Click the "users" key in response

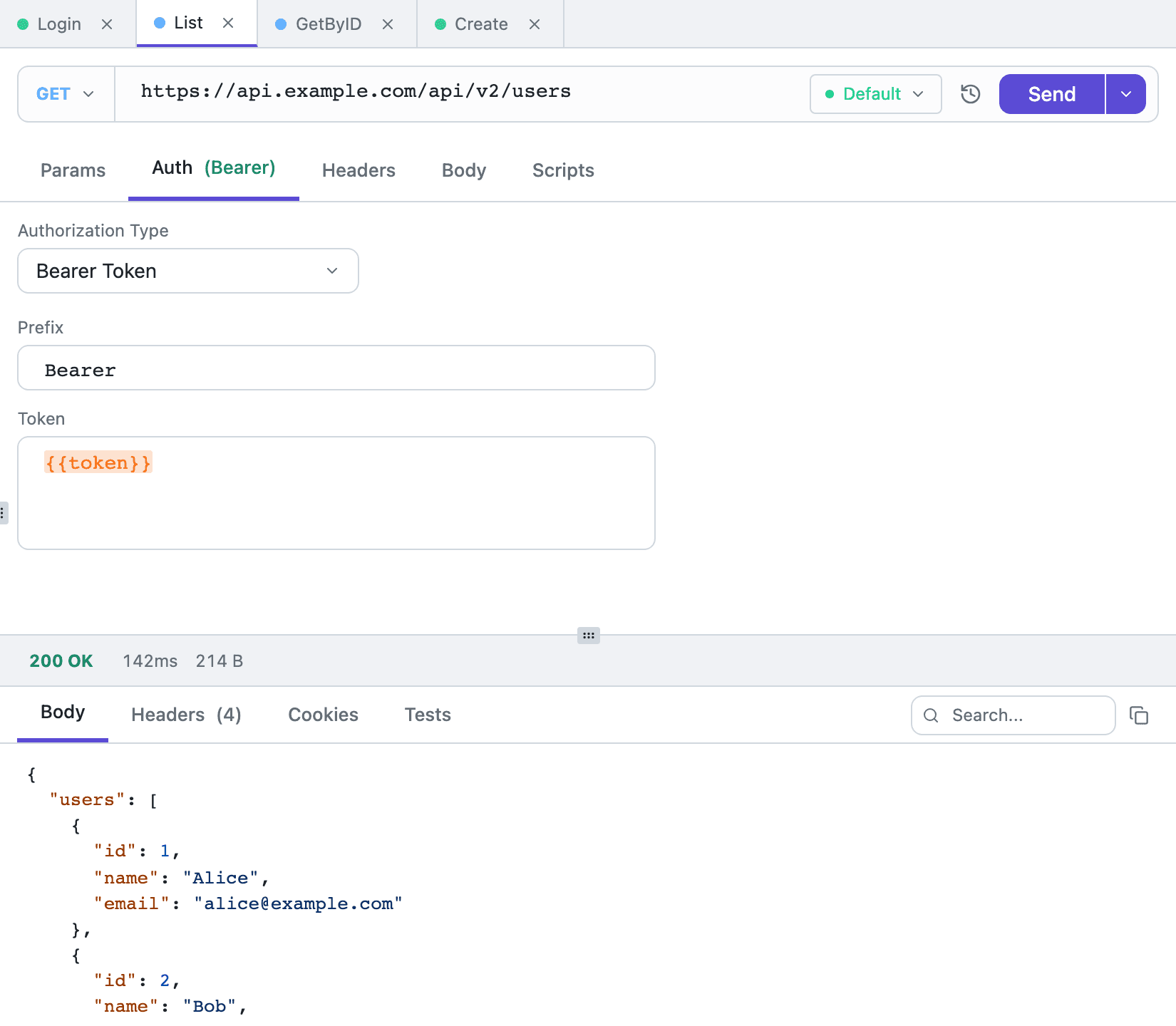pos(88,800)
